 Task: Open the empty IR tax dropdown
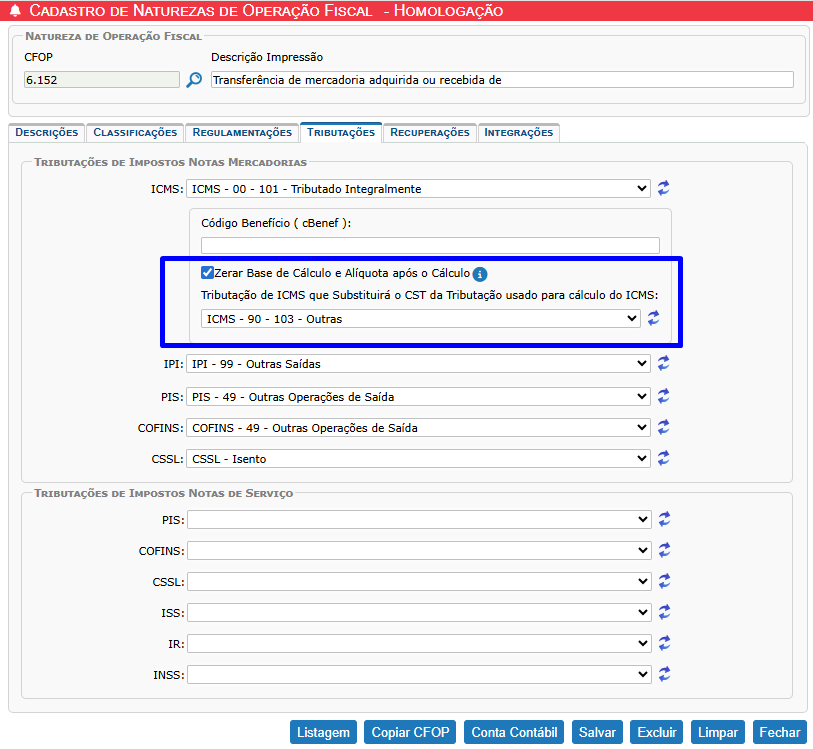point(419,643)
